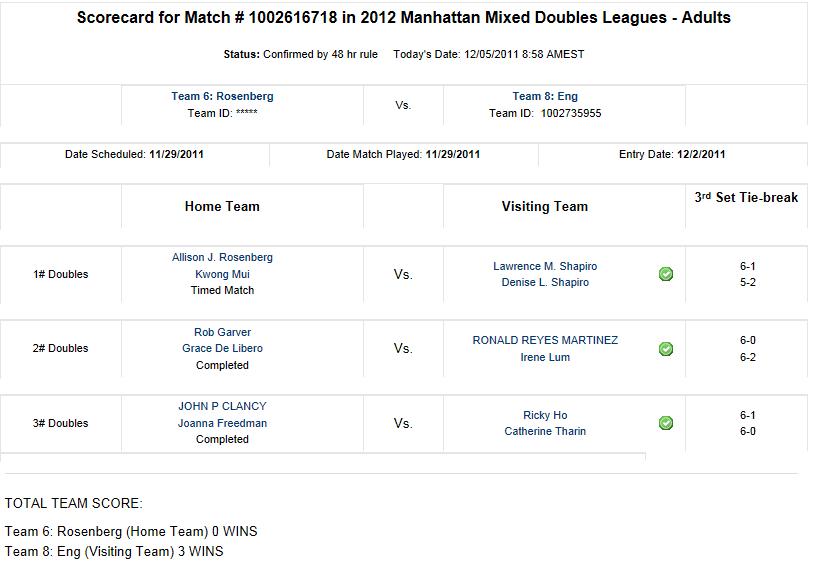Click the Visiting Team column header
This screenshot has height=576, width=818.
(545, 206)
